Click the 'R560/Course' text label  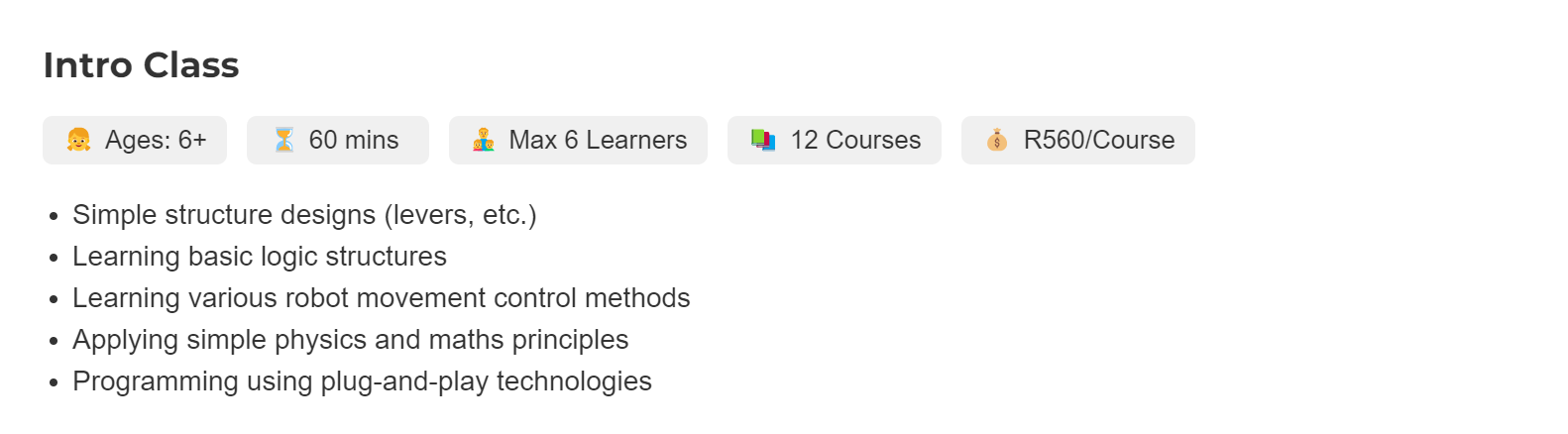(x=1099, y=140)
